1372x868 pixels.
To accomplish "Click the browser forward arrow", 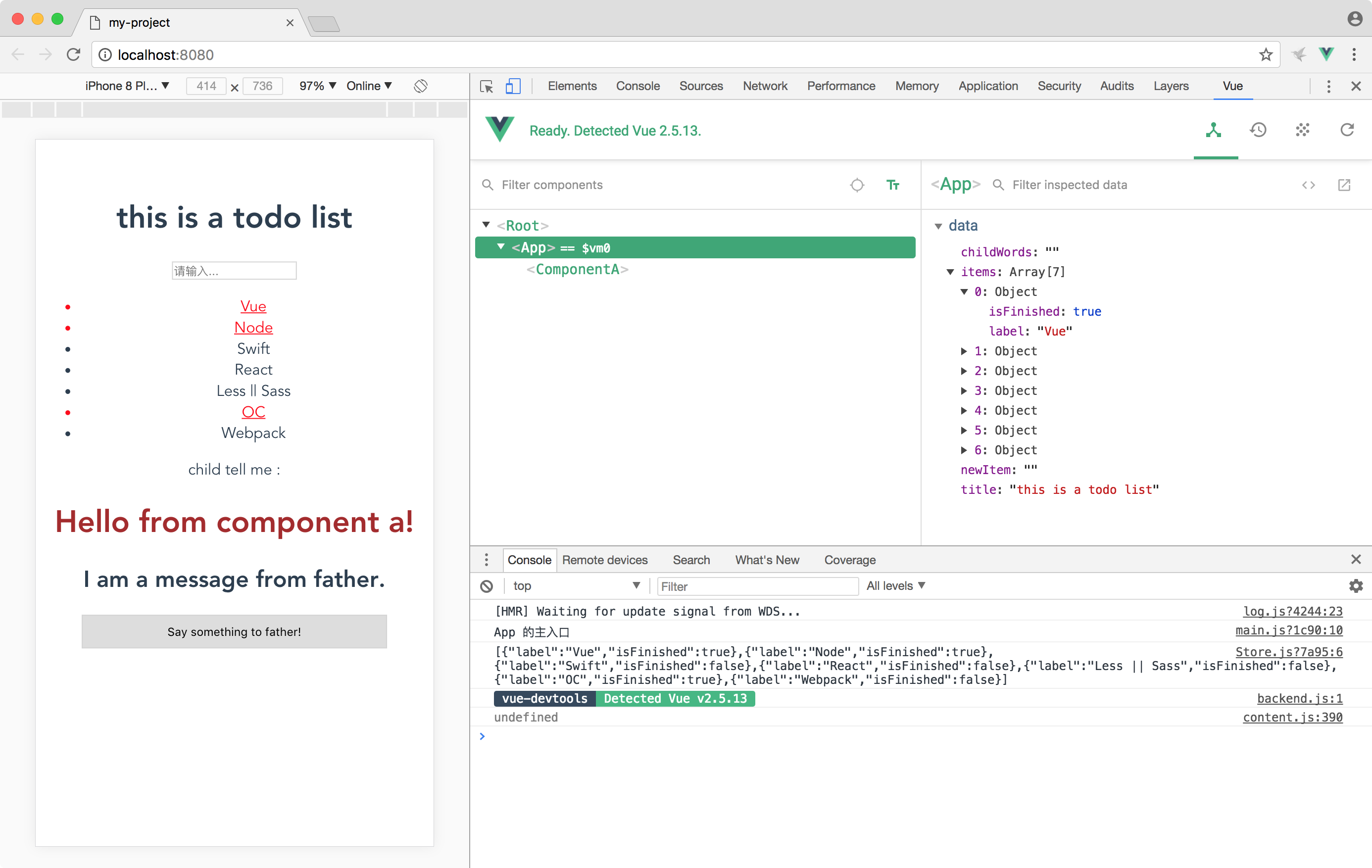I will 46,54.
